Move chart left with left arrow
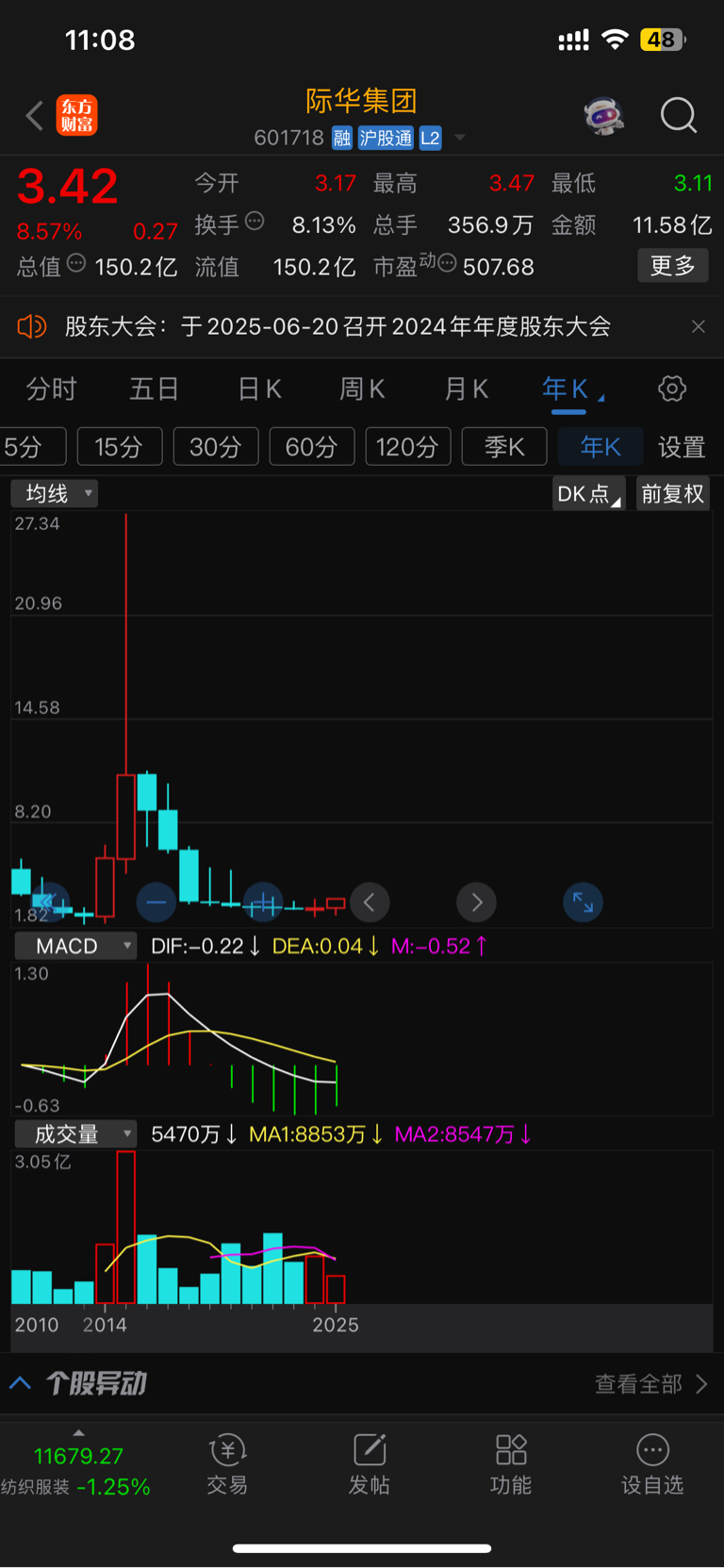 [370, 902]
